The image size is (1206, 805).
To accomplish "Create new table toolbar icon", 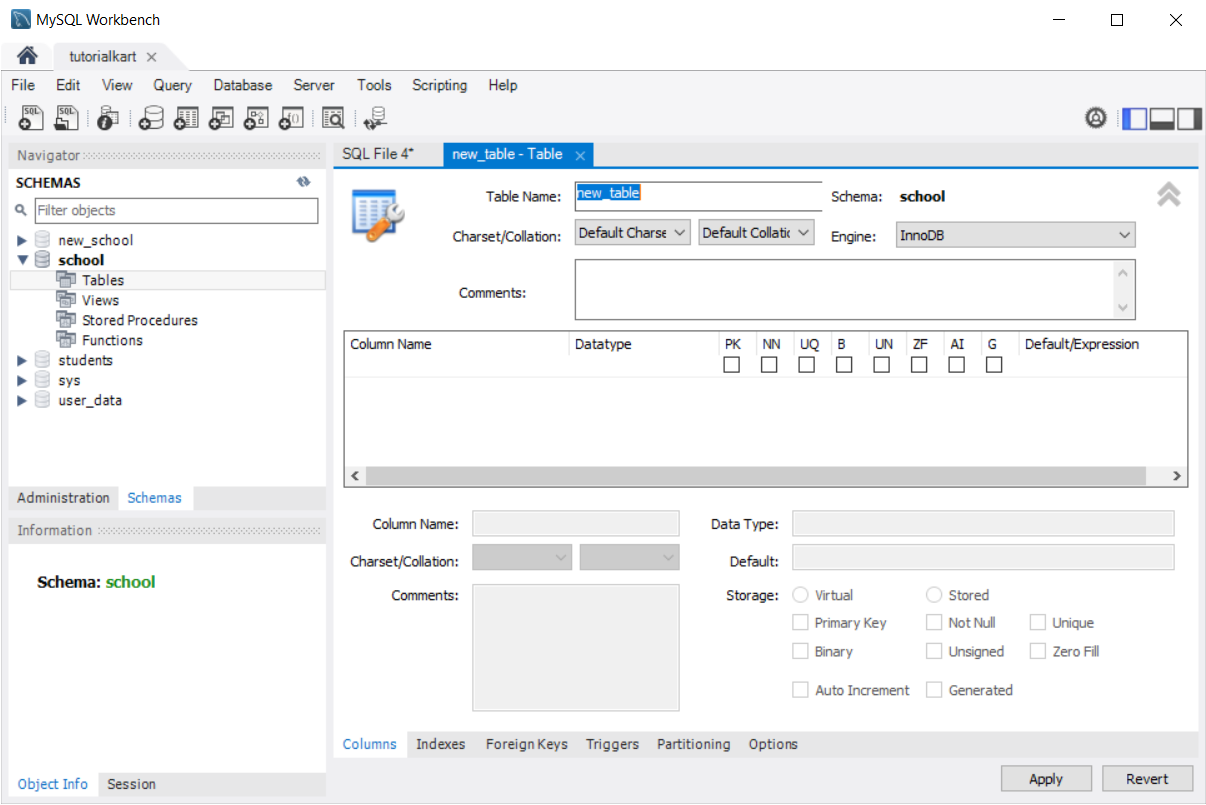I will point(186,118).
